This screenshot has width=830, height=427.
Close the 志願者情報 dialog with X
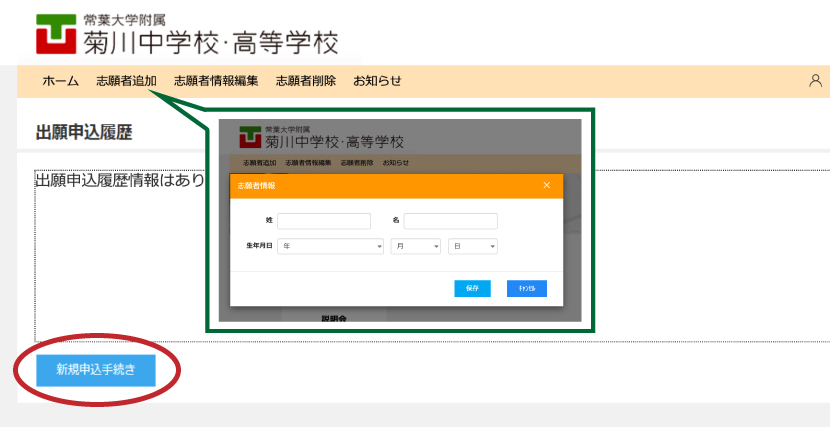tap(546, 185)
